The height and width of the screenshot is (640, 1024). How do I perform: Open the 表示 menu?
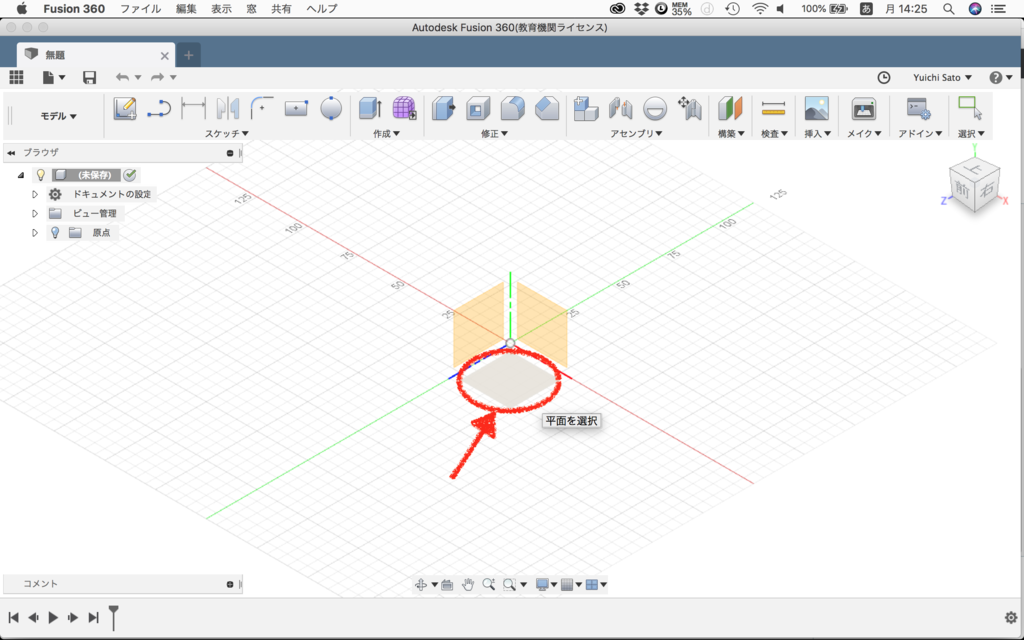tap(221, 8)
